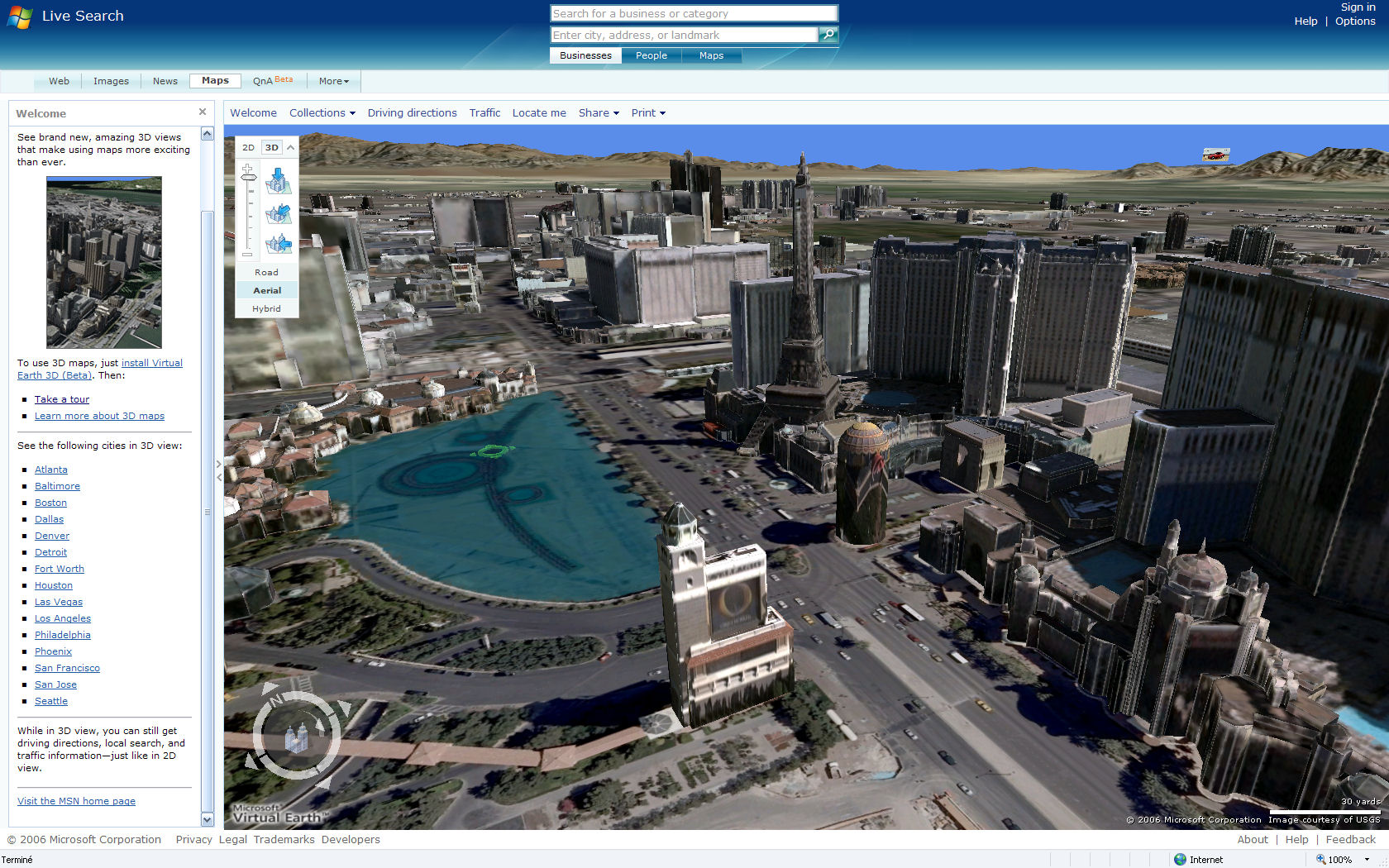This screenshot has width=1389, height=868.
Task: Show Traffic on the map
Action: click(484, 112)
